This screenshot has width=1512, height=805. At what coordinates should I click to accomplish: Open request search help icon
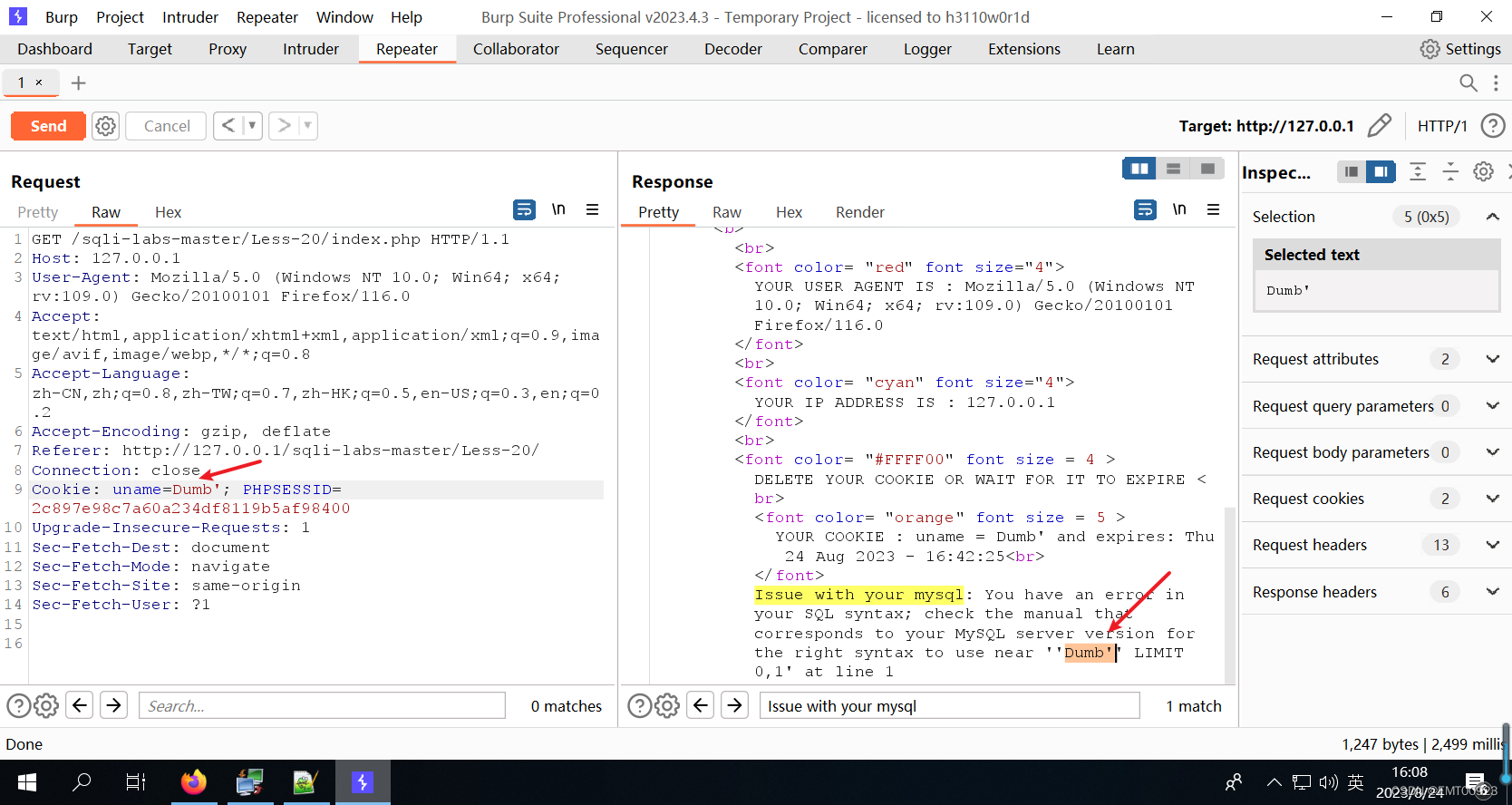(x=19, y=705)
